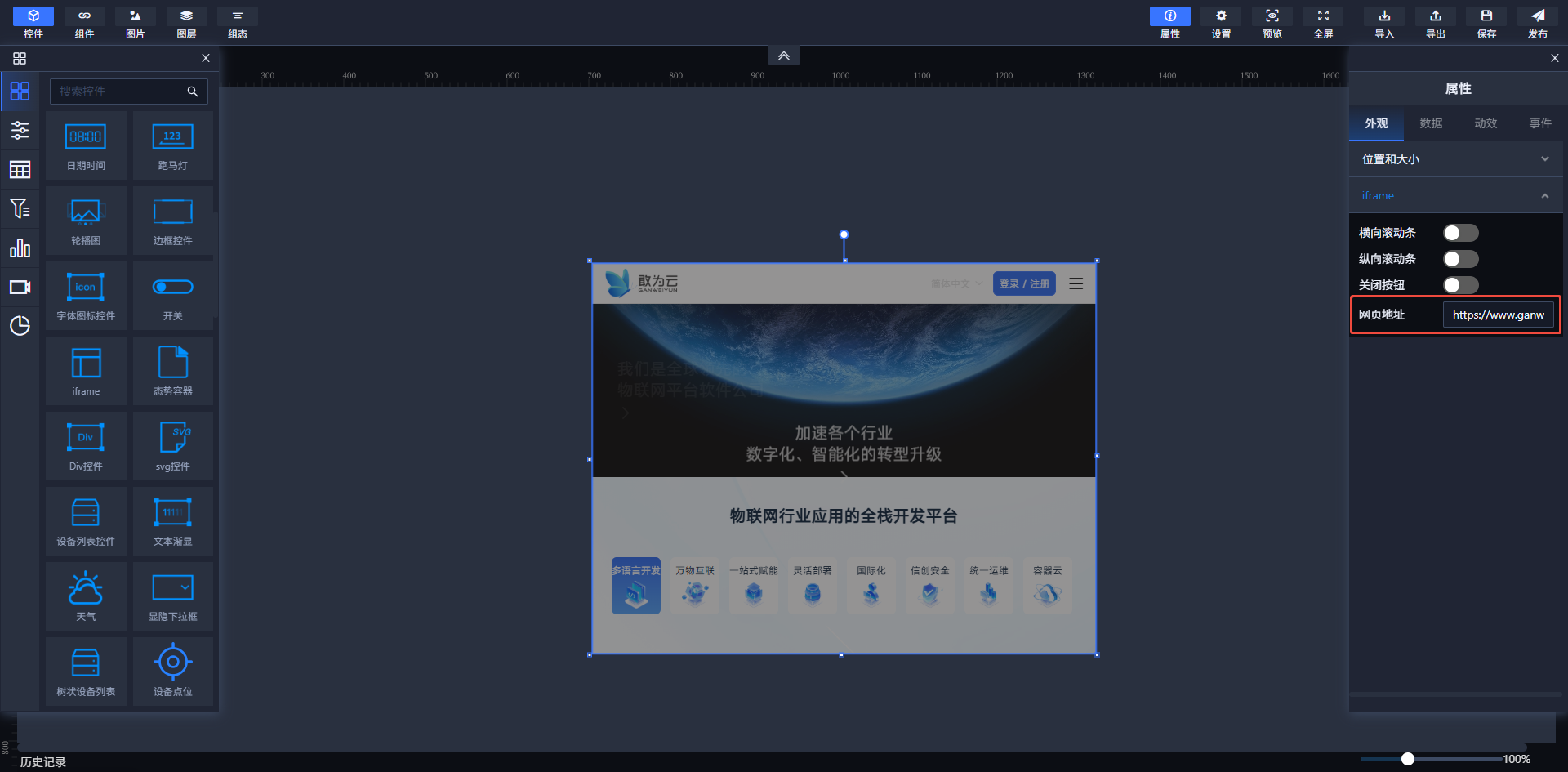Select the table category icon in sidebar

20,169
